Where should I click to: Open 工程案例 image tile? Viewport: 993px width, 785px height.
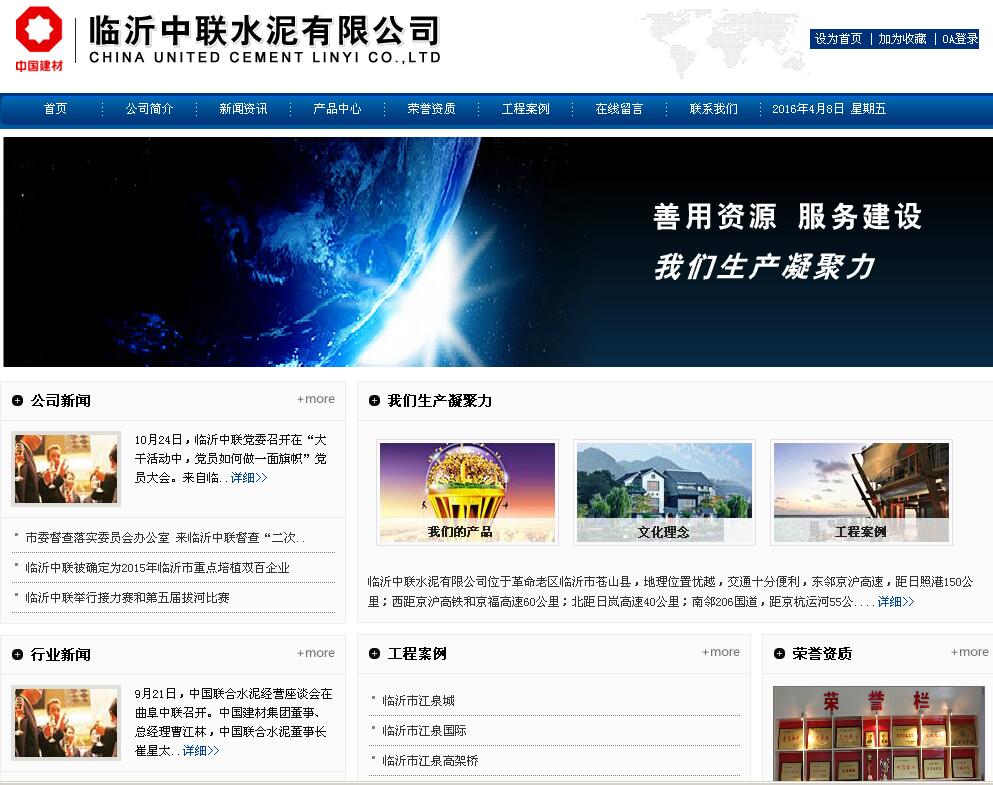(861, 492)
